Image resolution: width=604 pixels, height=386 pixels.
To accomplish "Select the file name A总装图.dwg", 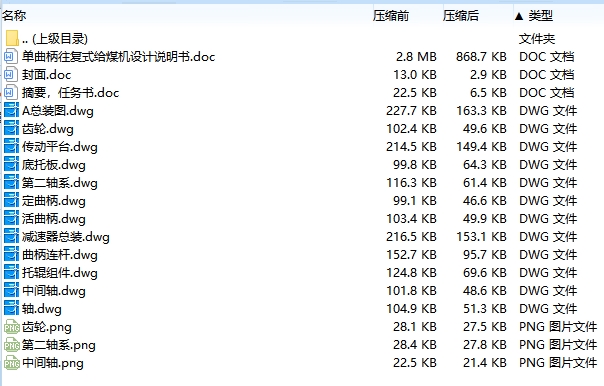I will pyautogui.click(x=58, y=111).
